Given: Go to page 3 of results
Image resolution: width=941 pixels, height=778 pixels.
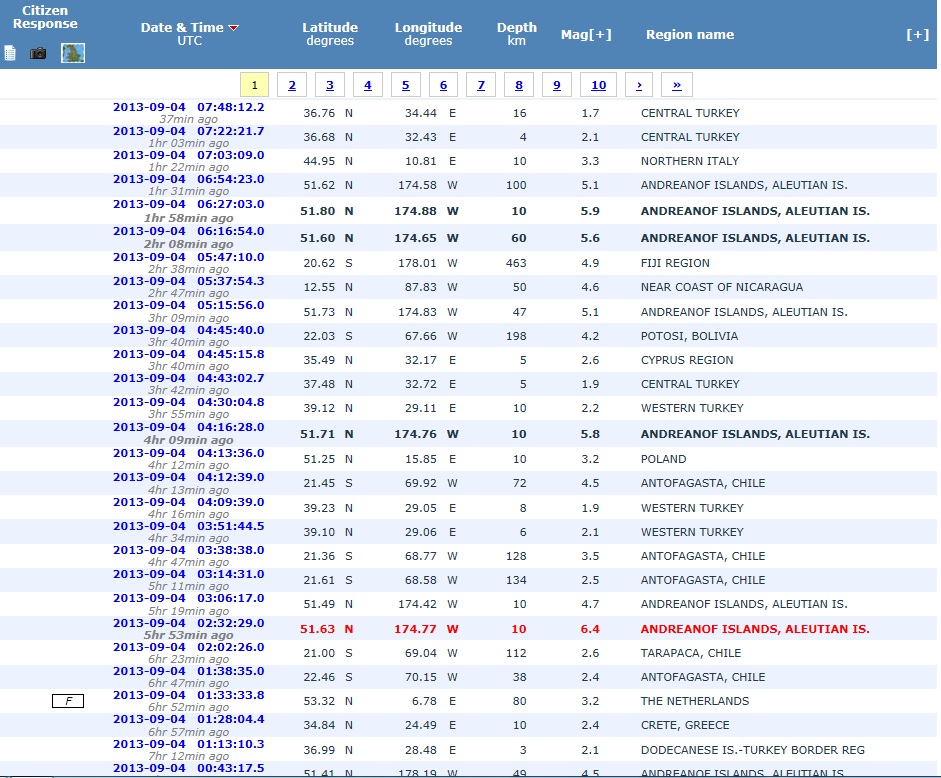Looking at the screenshot, I should [329, 85].
